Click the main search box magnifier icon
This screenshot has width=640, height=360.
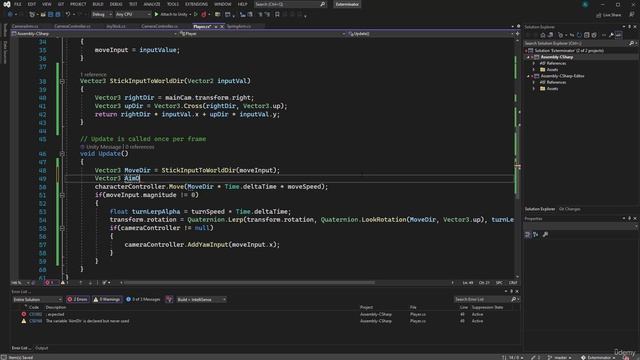322,4
